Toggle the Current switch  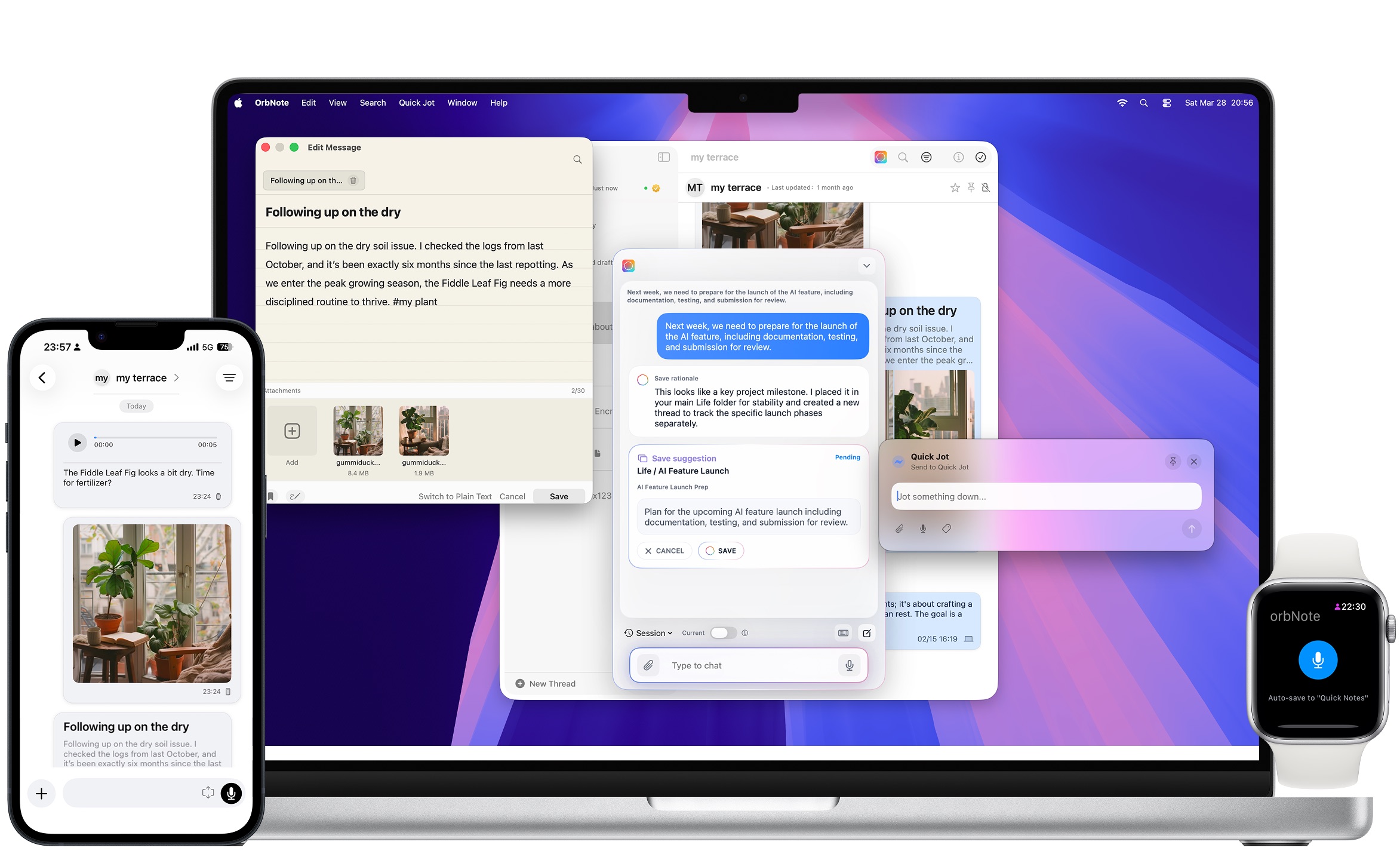point(723,633)
